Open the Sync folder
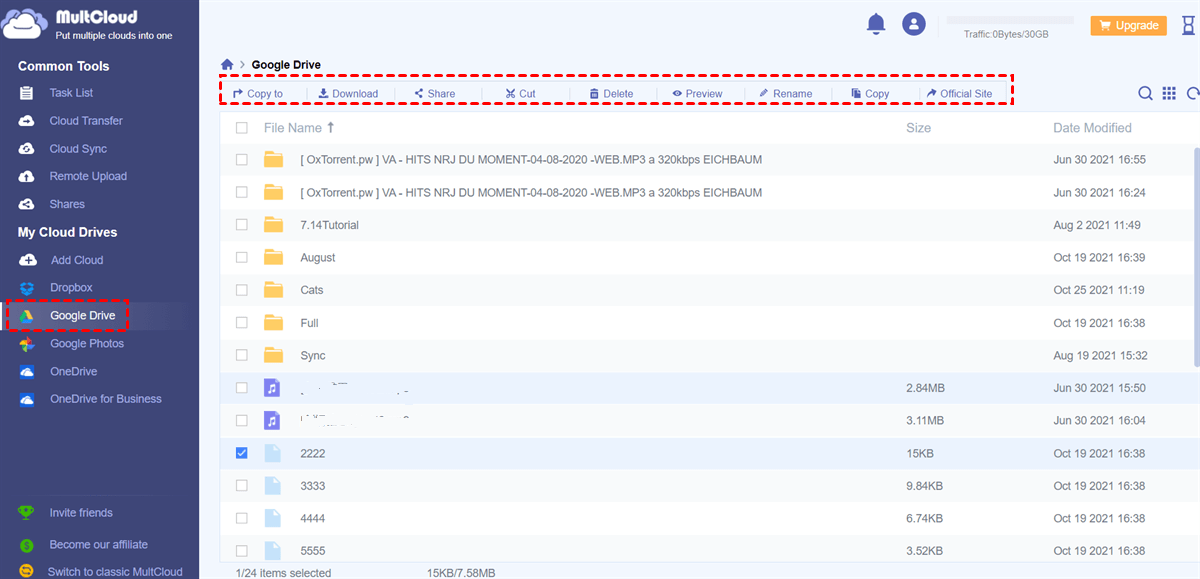 tap(313, 355)
